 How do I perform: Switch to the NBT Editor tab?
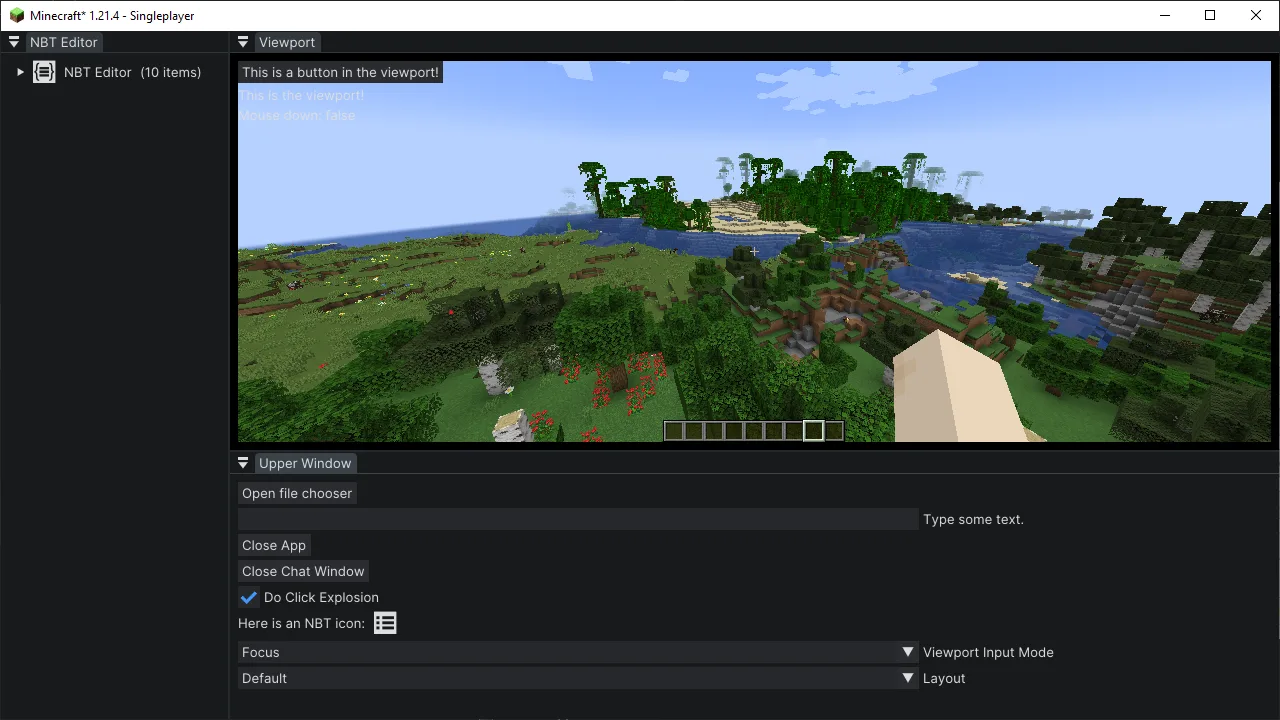[x=64, y=42]
